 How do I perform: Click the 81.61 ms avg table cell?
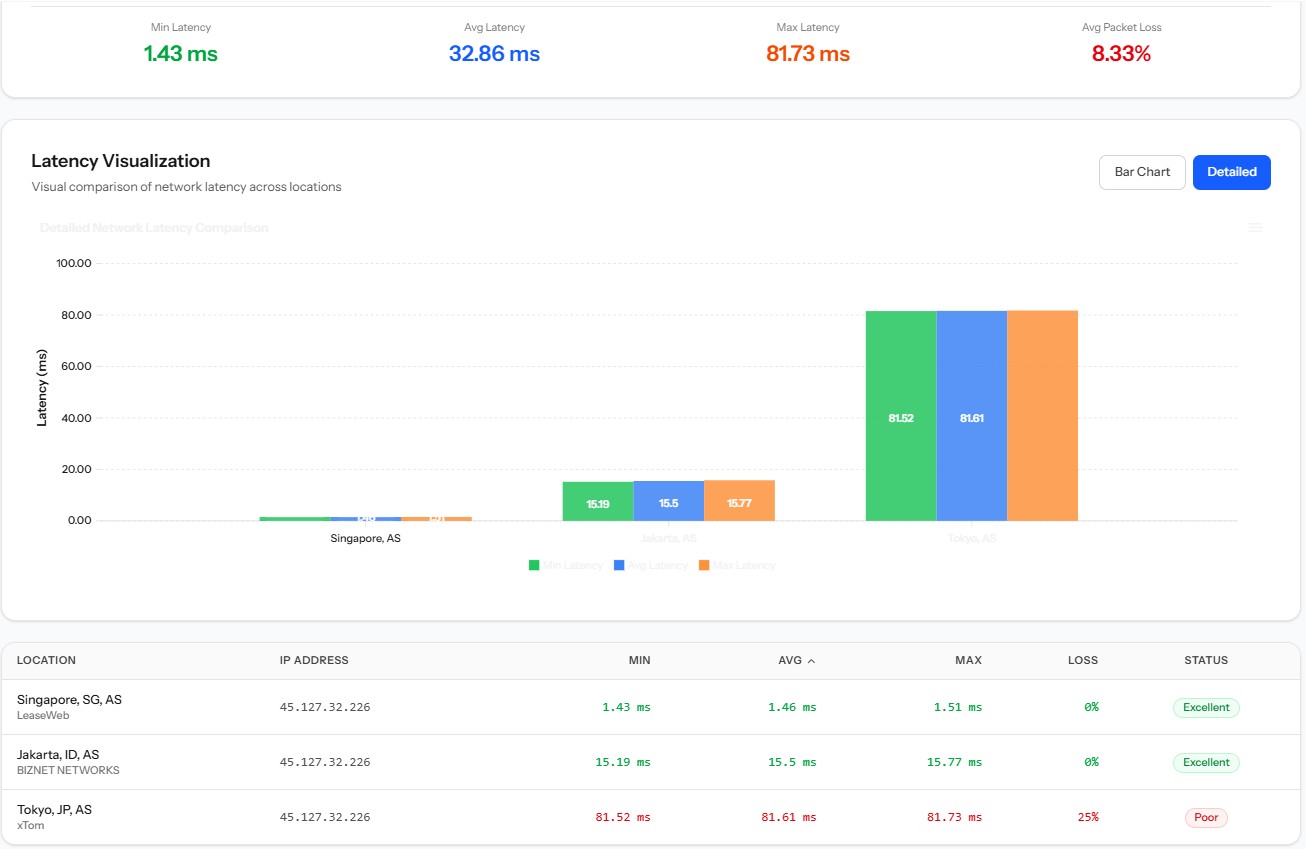(789, 817)
